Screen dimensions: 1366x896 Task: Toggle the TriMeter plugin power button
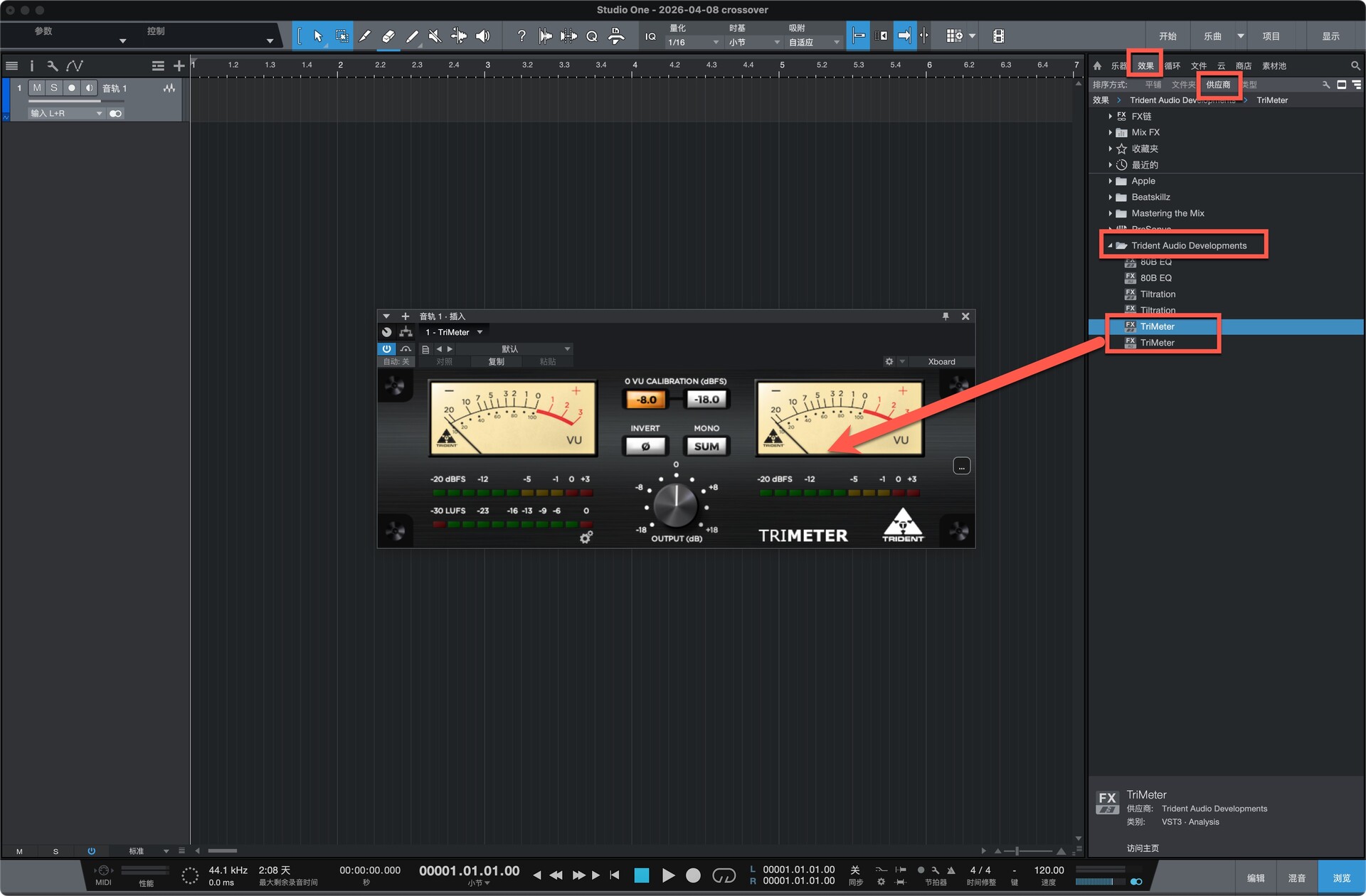tap(386, 349)
